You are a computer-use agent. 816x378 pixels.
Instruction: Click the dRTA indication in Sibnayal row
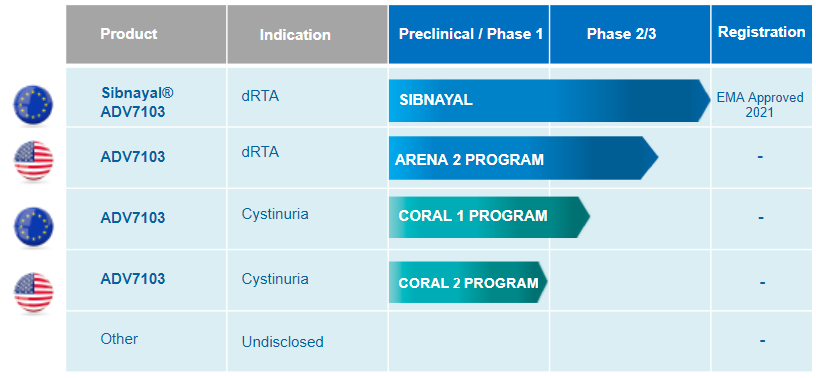pyautogui.click(x=260, y=96)
